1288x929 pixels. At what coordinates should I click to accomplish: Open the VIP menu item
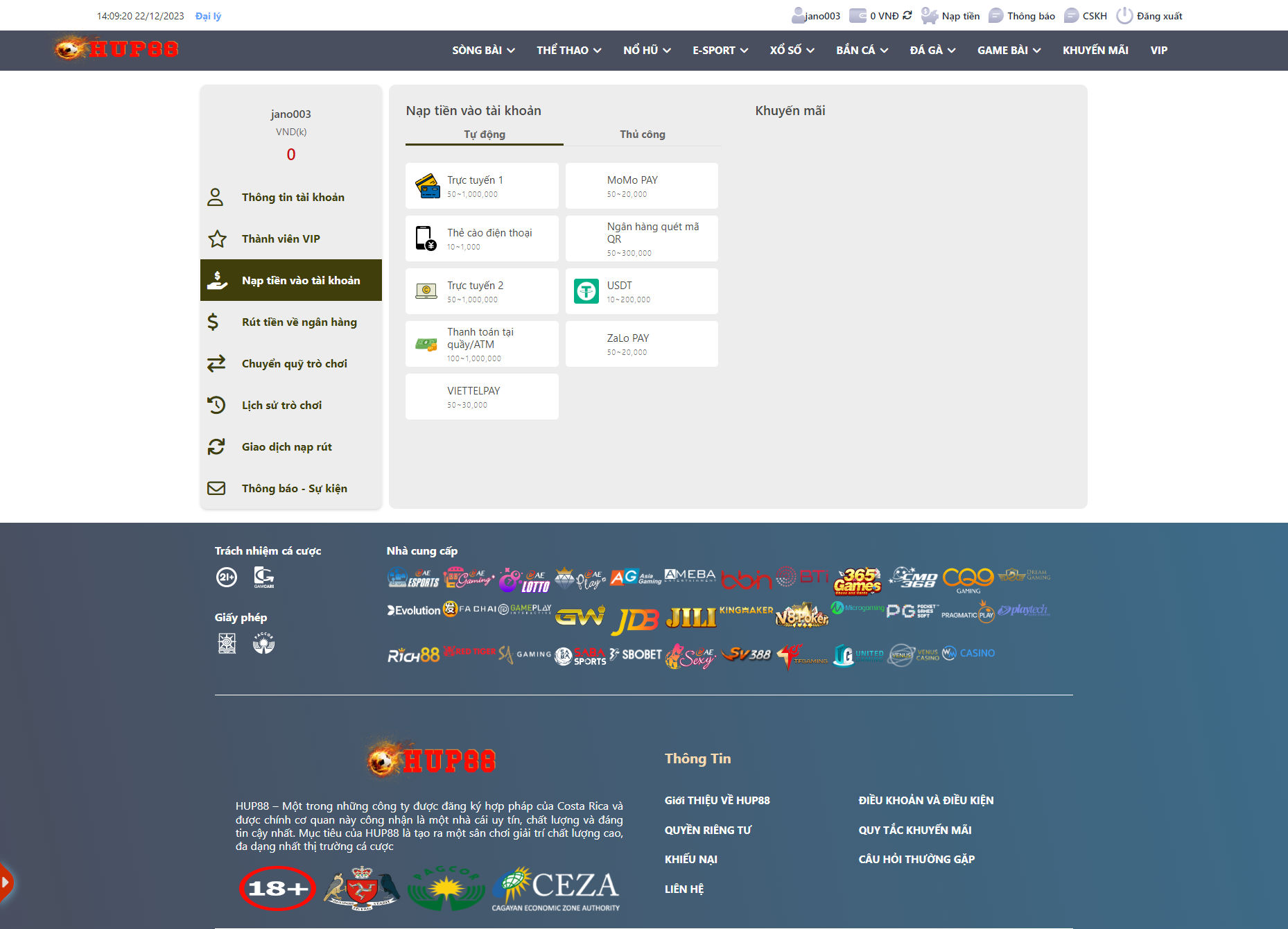point(1158,50)
